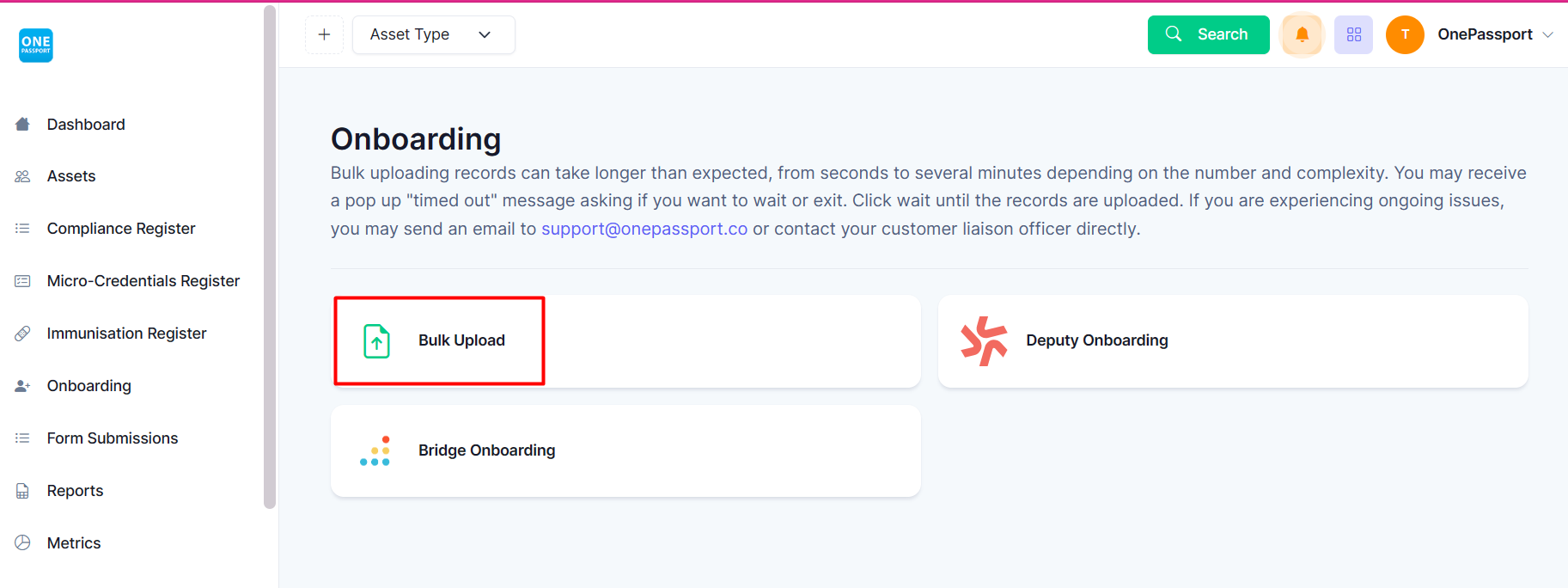Click the Bridge Onboarding dots icon
The image size is (1568, 588).
tap(375, 450)
